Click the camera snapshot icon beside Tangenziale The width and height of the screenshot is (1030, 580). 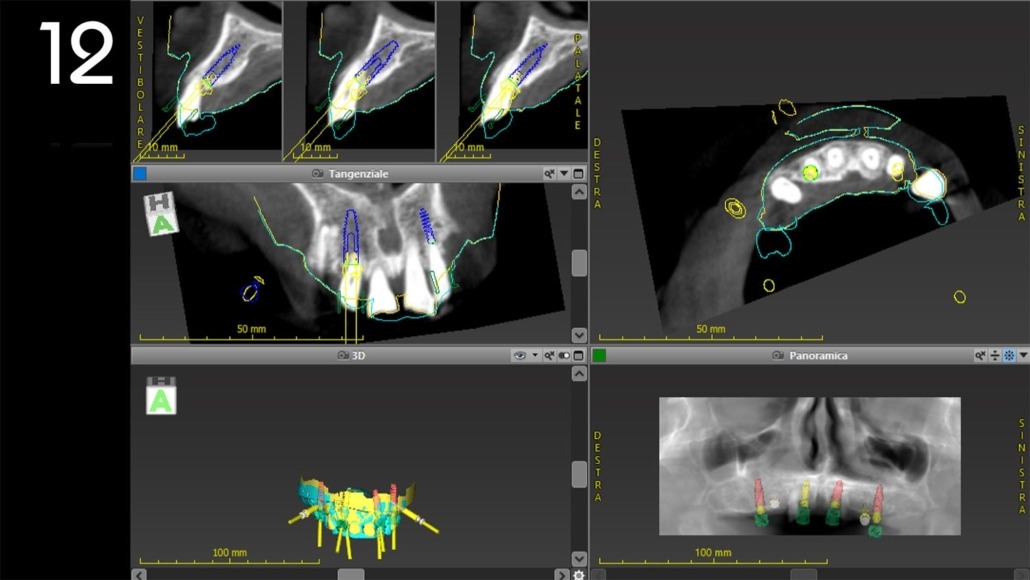coord(318,174)
